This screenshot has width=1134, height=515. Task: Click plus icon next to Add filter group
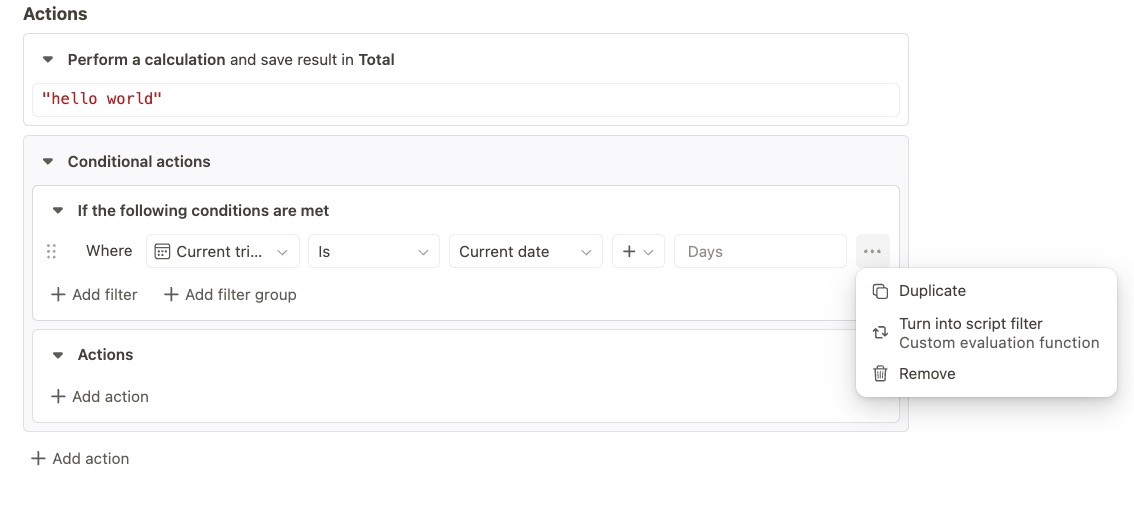(171, 295)
